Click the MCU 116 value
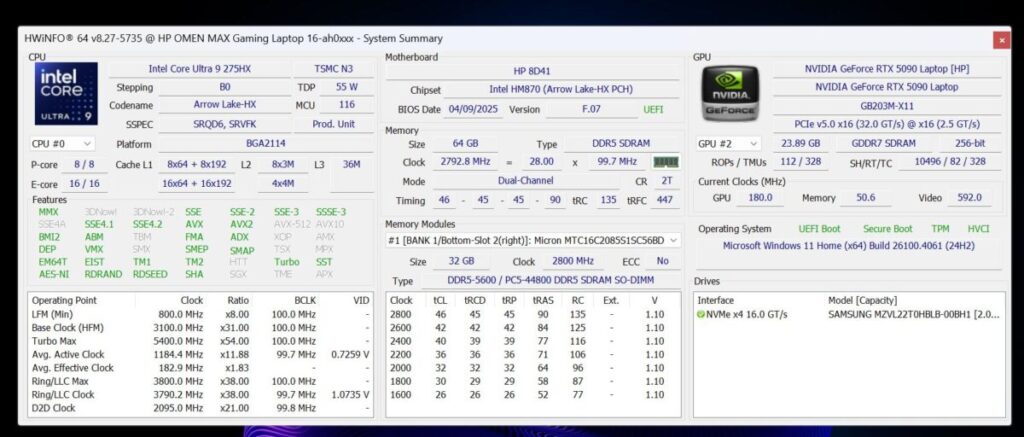This screenshot has height=437, width=1024. coord(346,105)
